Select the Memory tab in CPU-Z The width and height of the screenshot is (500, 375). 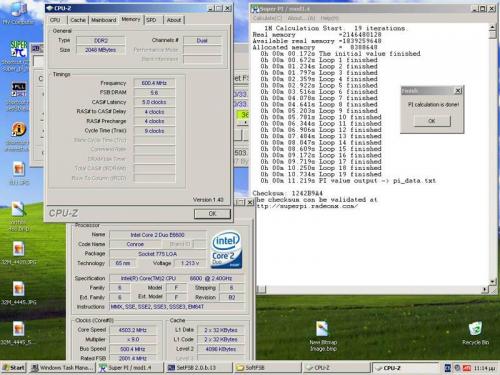[131, 19]
